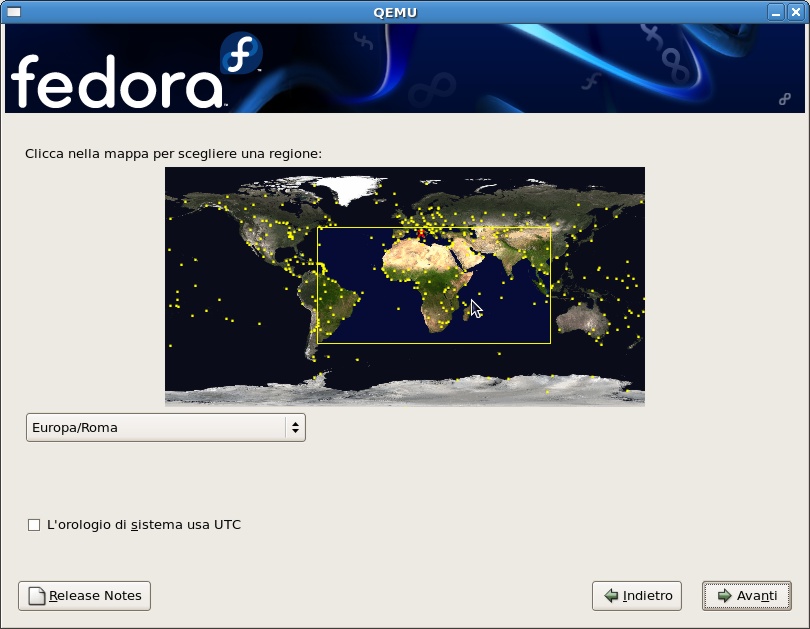Click the Avanti button to proceed

746,595
